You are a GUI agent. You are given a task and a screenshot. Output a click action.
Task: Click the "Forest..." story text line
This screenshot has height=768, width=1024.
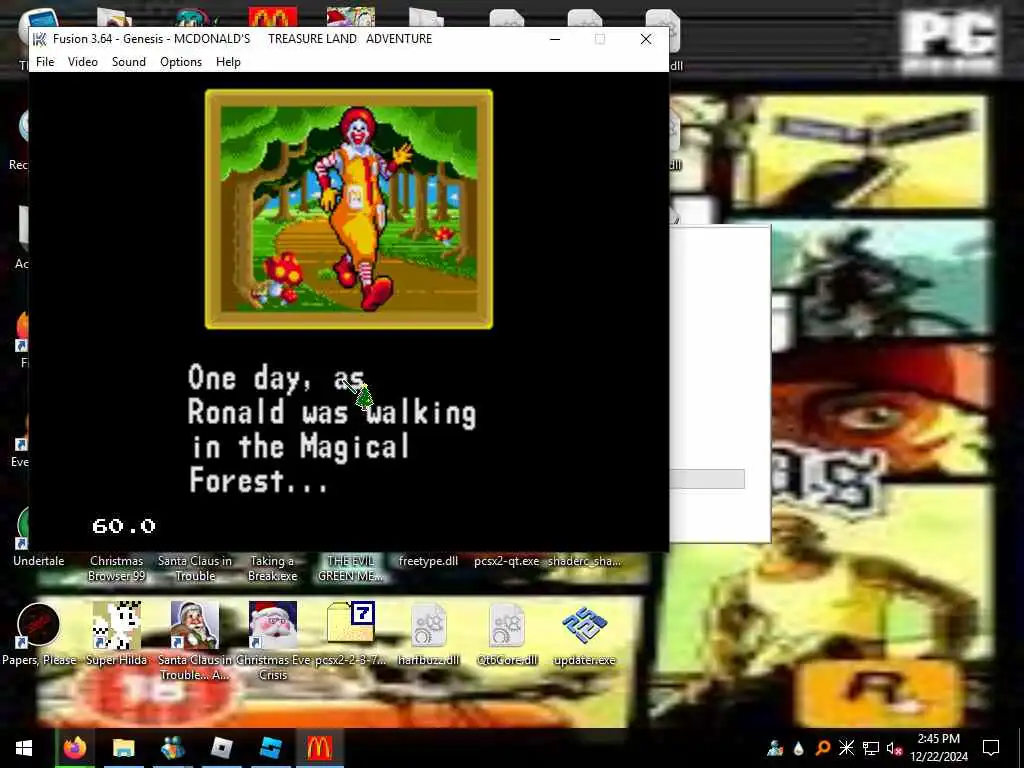(x=258, y=480)
